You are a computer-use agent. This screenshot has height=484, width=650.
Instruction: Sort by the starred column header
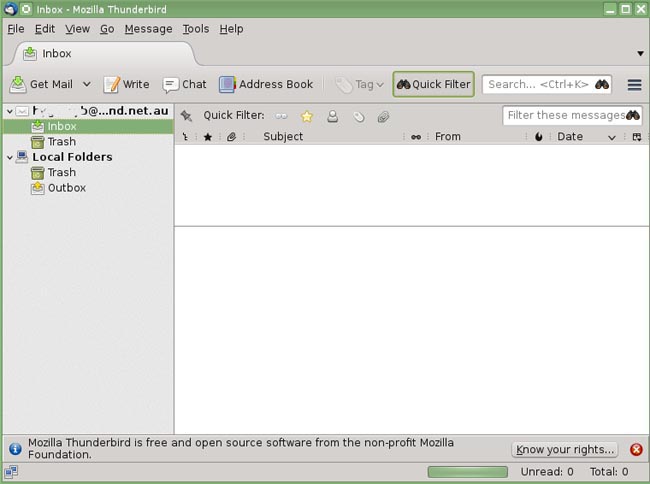coord(208,137)
